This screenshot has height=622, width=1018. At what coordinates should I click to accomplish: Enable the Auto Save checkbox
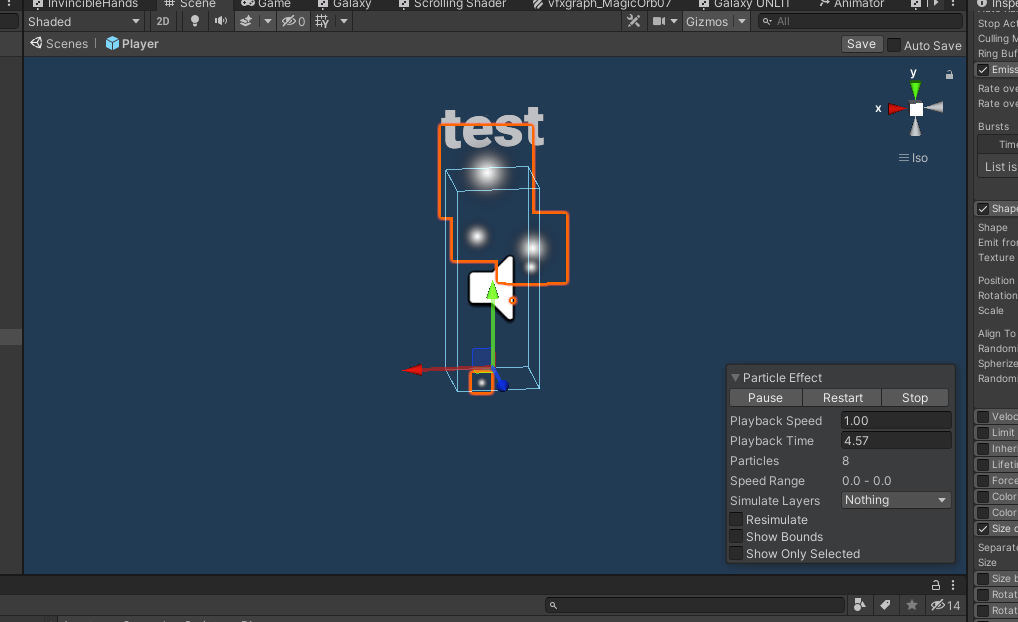894,45
